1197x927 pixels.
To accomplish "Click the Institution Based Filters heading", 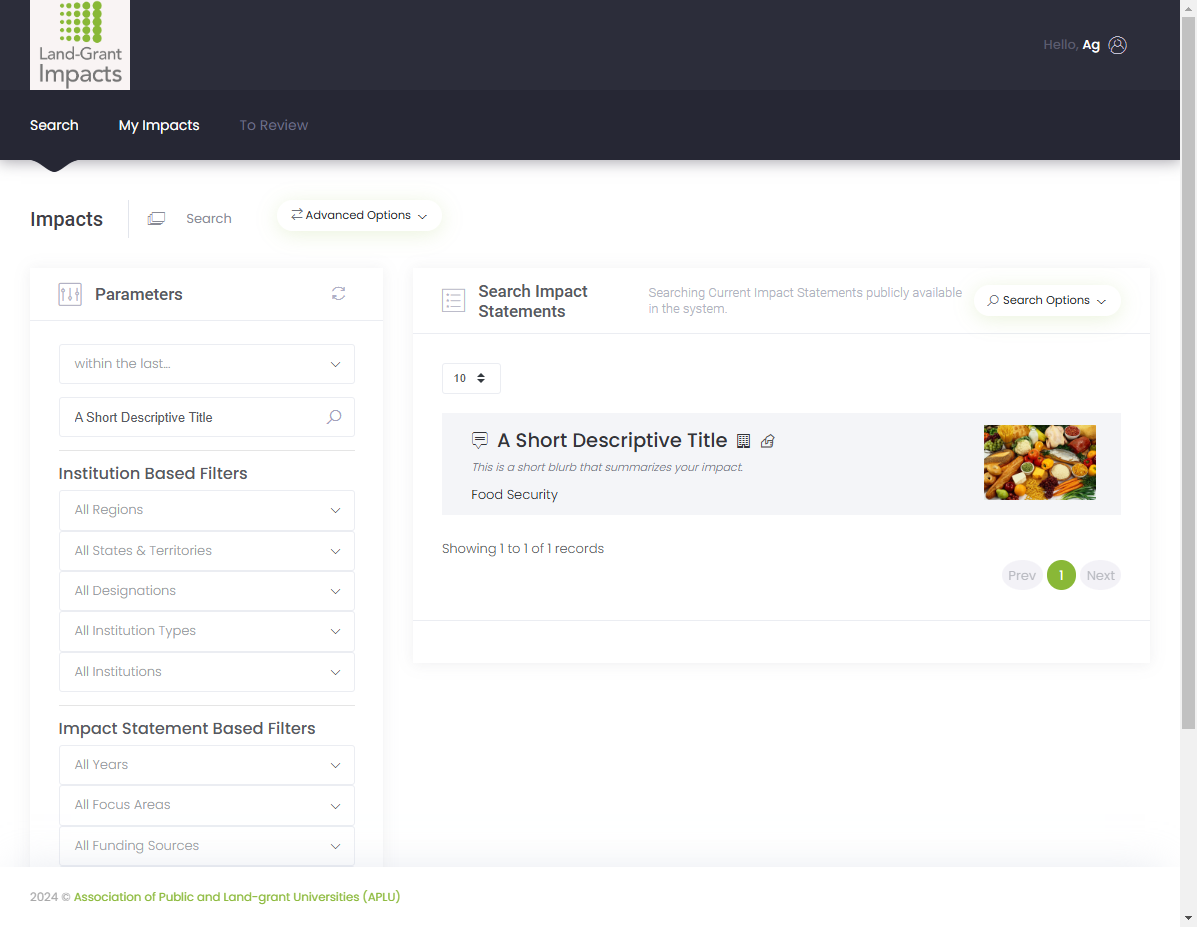I will (x=153, y=473).
